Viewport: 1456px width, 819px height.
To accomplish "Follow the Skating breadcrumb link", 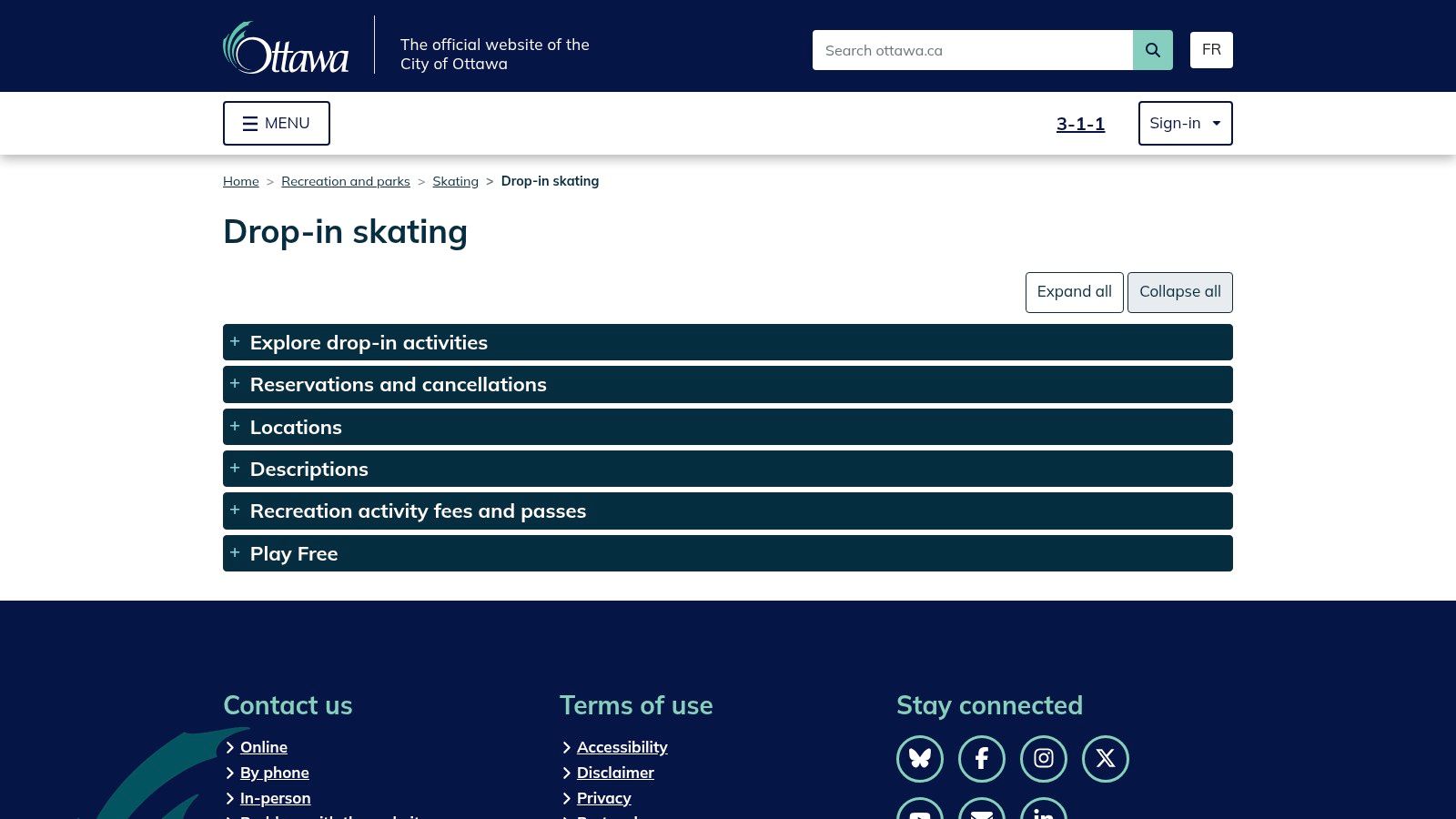I will 455,181.
